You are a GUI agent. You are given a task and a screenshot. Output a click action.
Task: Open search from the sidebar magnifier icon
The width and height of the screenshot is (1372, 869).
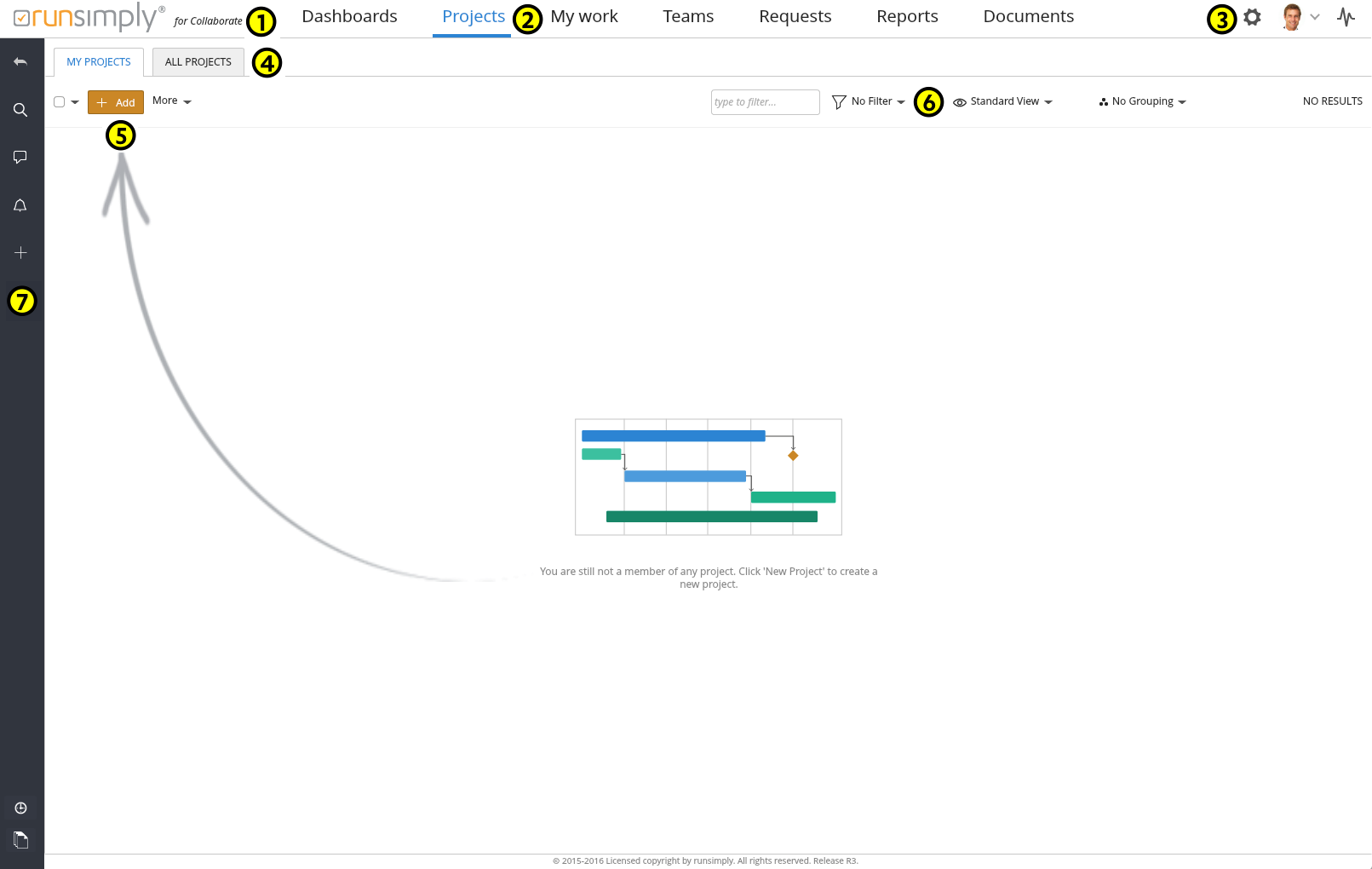20,110
